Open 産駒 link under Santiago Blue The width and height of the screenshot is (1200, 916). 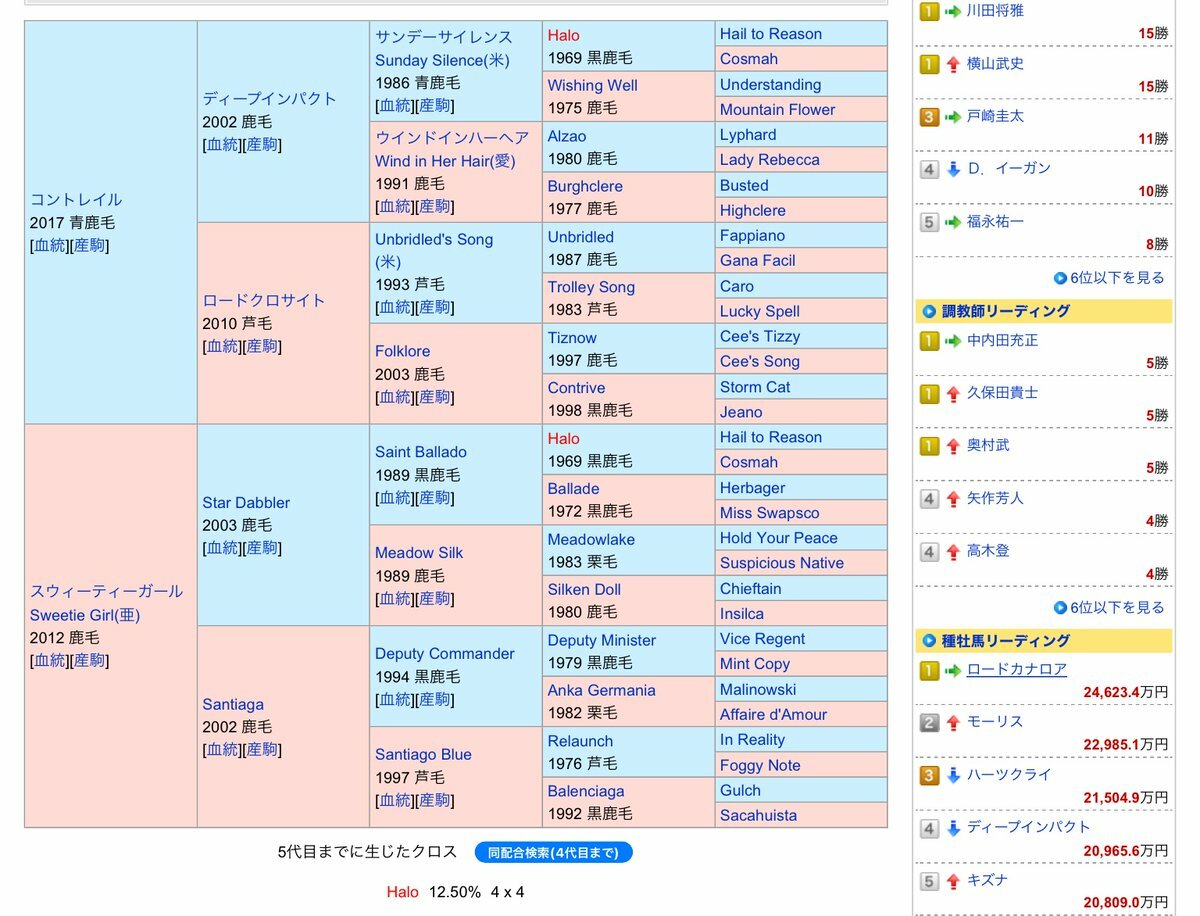click(434, 800)
